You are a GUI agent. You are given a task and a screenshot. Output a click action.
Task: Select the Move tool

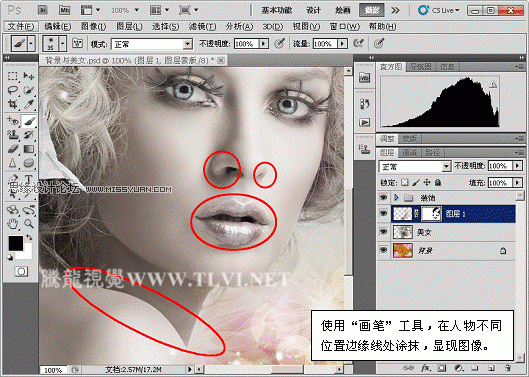29,76
